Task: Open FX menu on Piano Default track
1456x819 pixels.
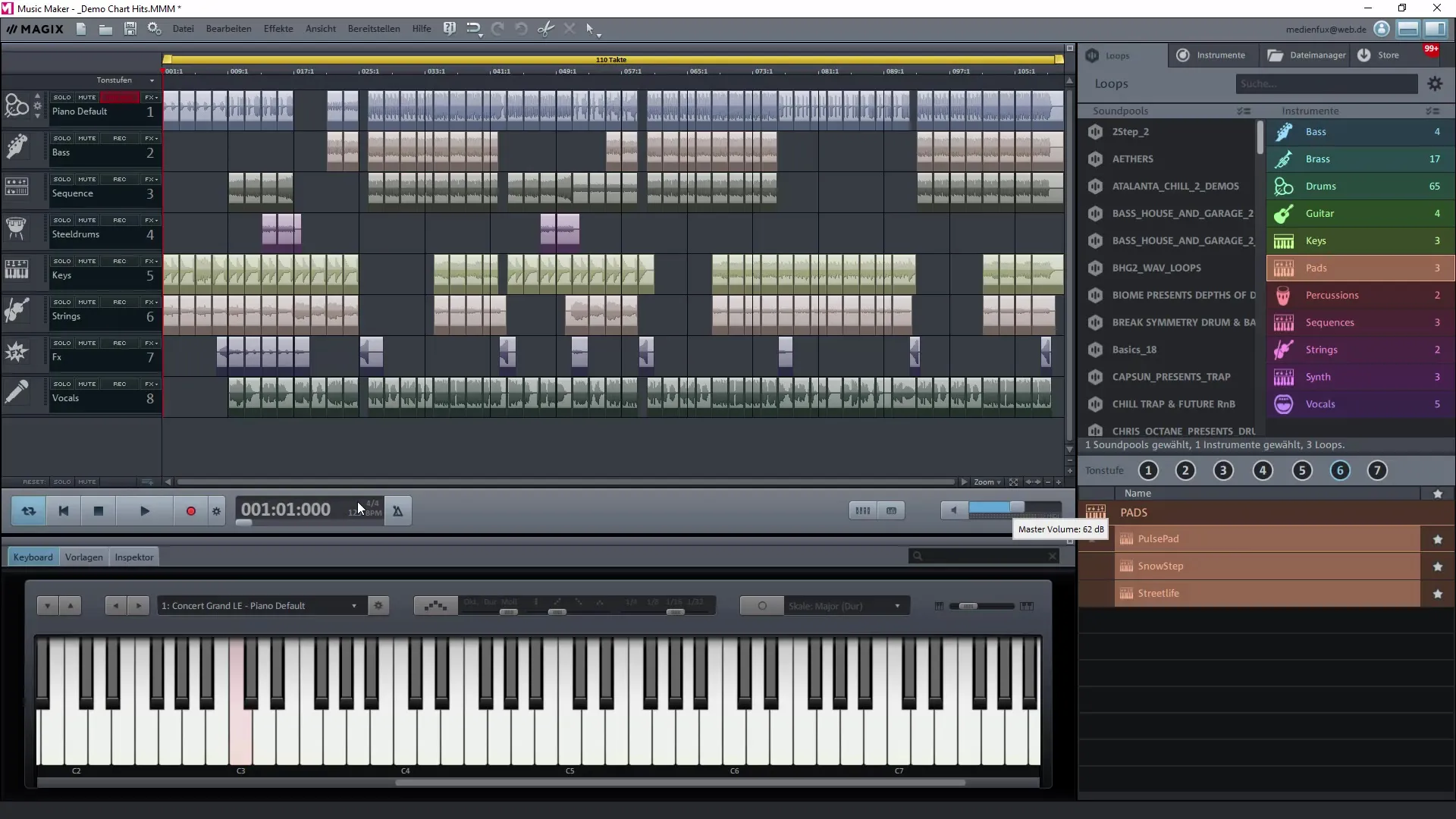Action: point(151,97)
